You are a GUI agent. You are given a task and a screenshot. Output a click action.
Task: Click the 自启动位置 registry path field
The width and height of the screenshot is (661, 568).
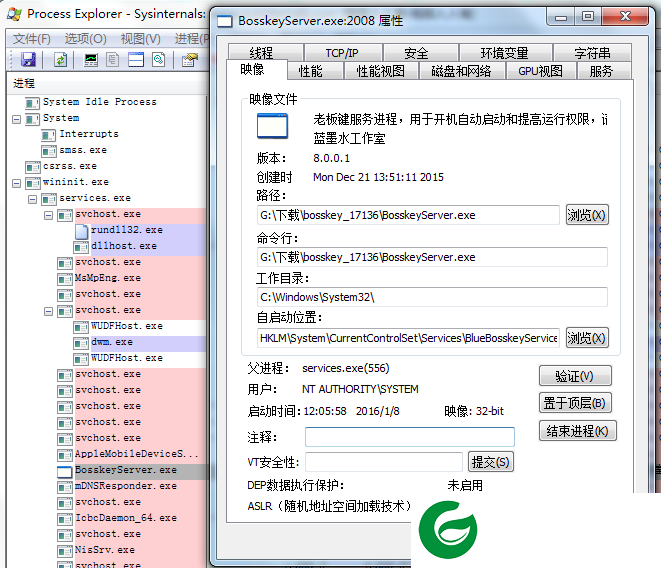point(408,338)
